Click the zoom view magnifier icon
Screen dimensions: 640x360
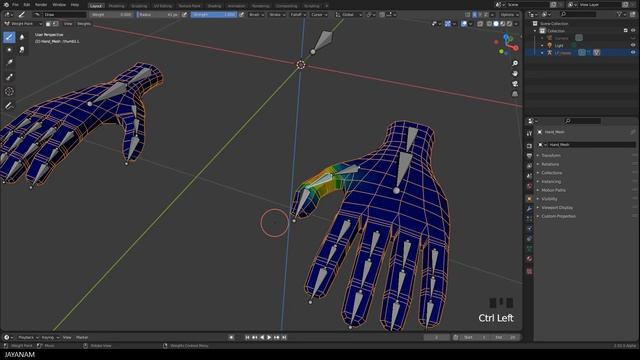pyautogui.click(x=515, y=63)
